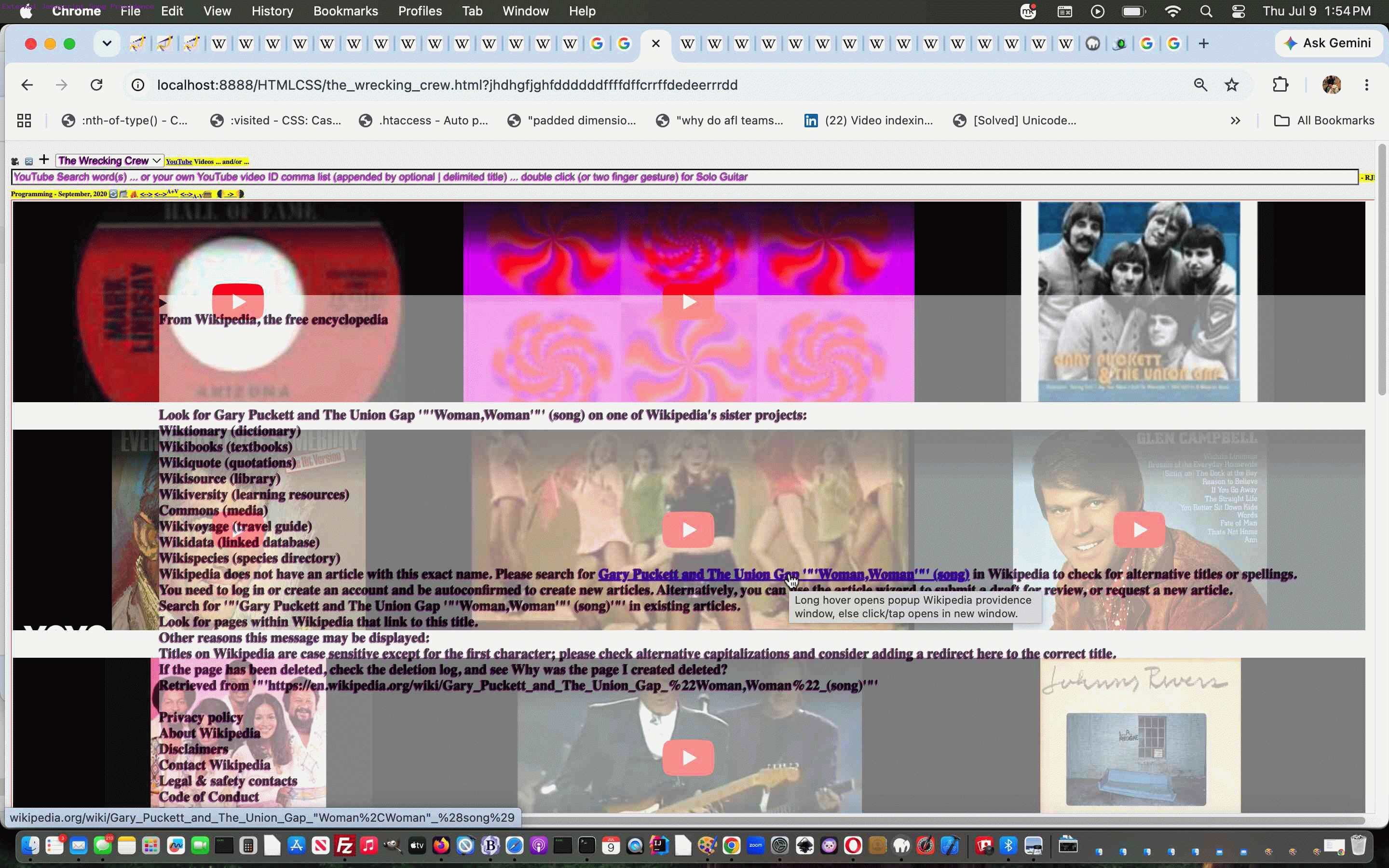Follow the YouTube link beside the dropdown
The width and height of the screenshot is (1389, 868).
(178, 162)
